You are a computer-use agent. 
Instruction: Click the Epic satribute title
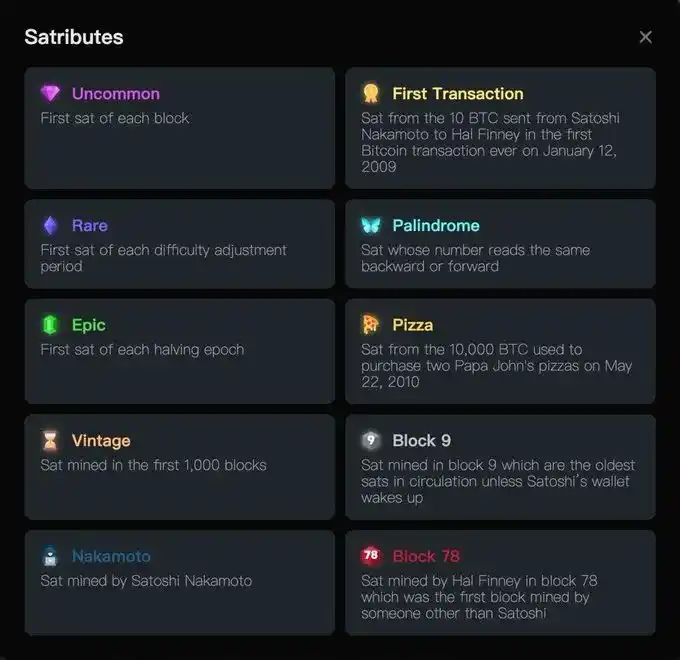[x=88, y=325]
